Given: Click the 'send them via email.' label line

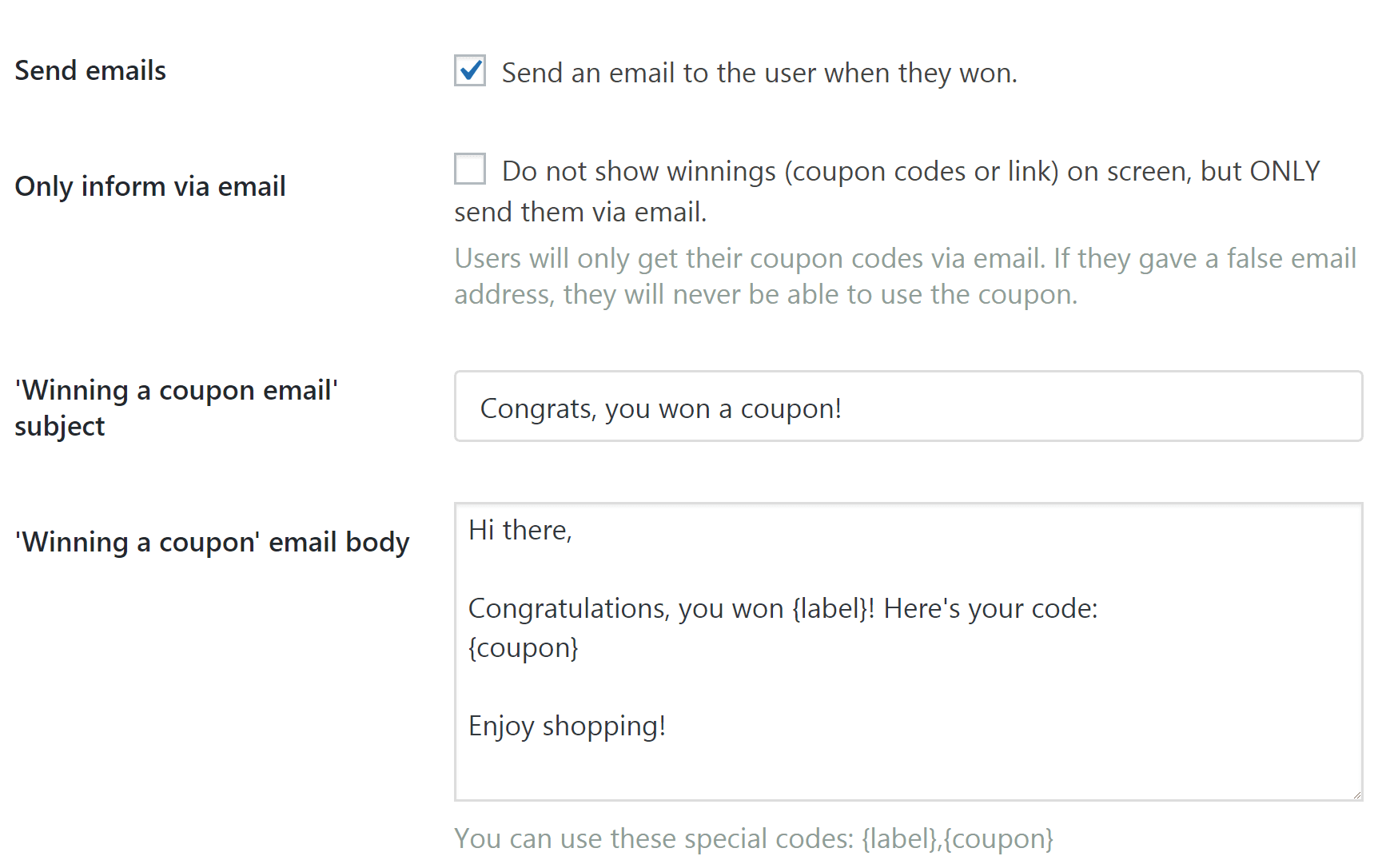Looking at the screenshot, I should (580, 213).
